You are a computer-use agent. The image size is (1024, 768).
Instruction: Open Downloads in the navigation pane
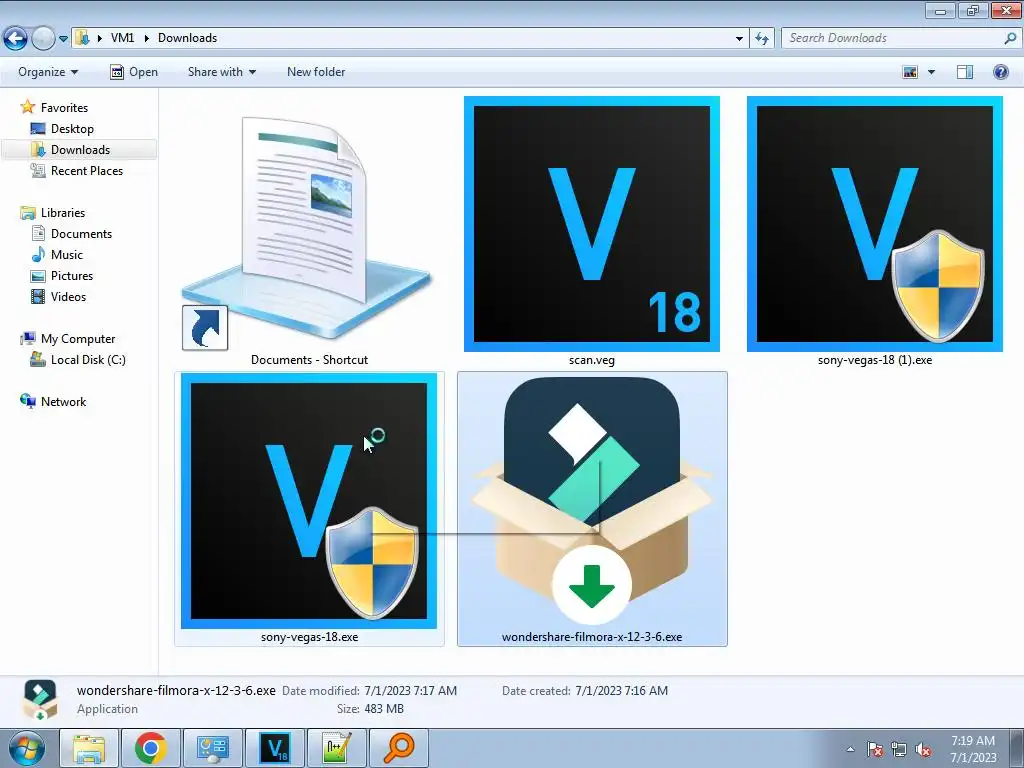(71, 150)
